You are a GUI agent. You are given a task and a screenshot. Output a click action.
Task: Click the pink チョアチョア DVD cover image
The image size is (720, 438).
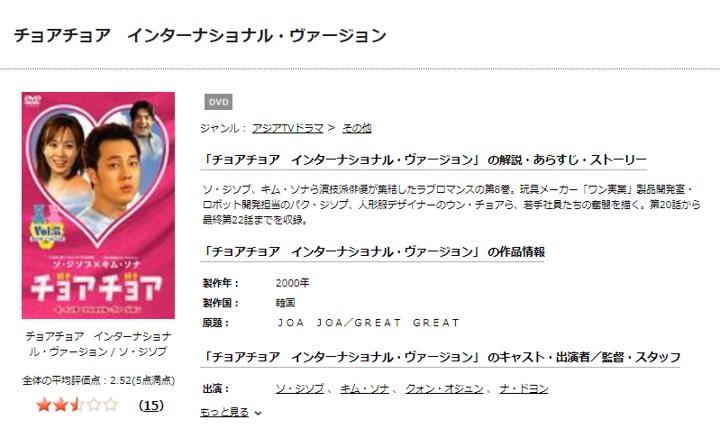tap(98, 205)
